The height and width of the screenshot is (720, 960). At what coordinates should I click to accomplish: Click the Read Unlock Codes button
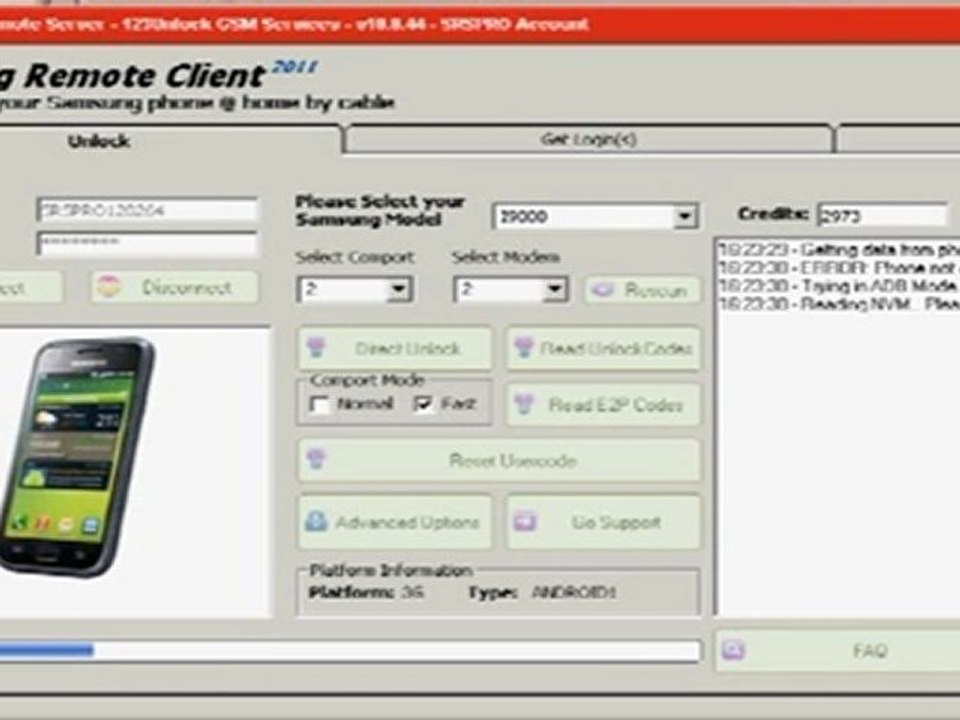(x=603, y=348)
